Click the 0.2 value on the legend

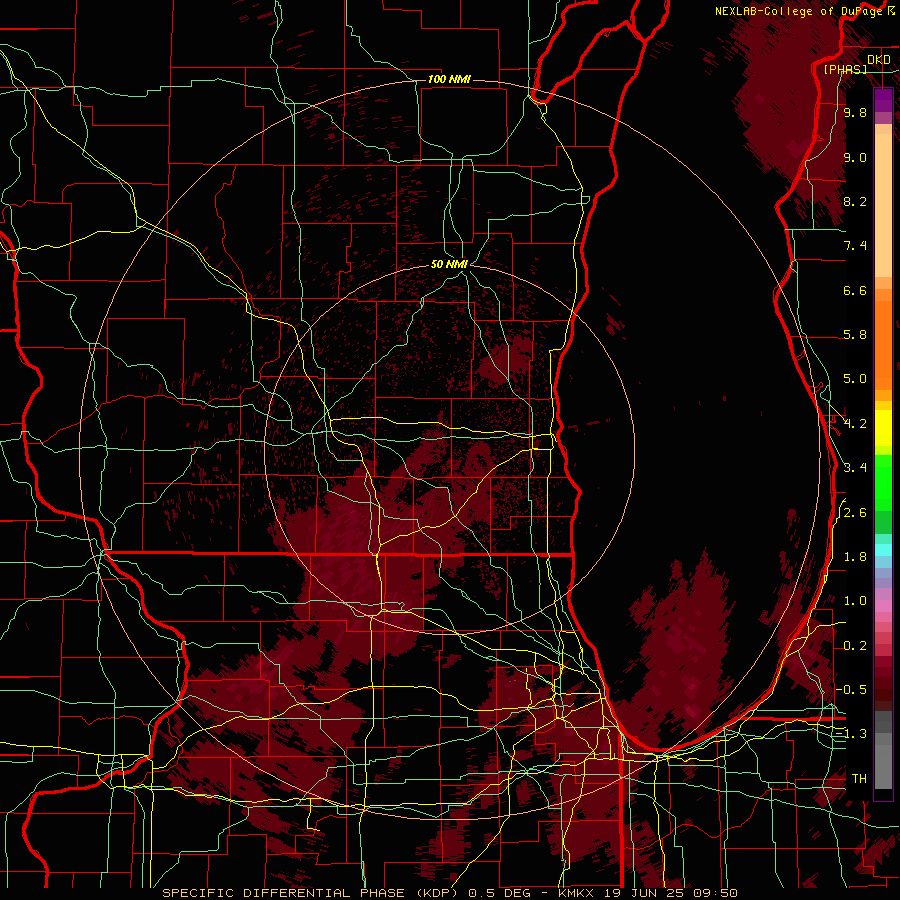point(855,646)
